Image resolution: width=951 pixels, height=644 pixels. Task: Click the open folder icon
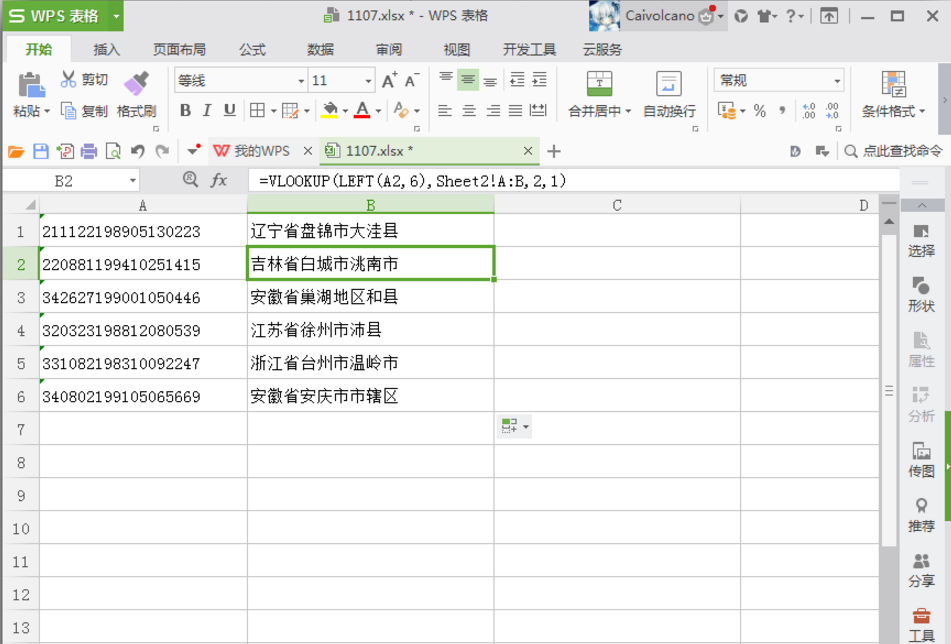(x=16, y=151)
